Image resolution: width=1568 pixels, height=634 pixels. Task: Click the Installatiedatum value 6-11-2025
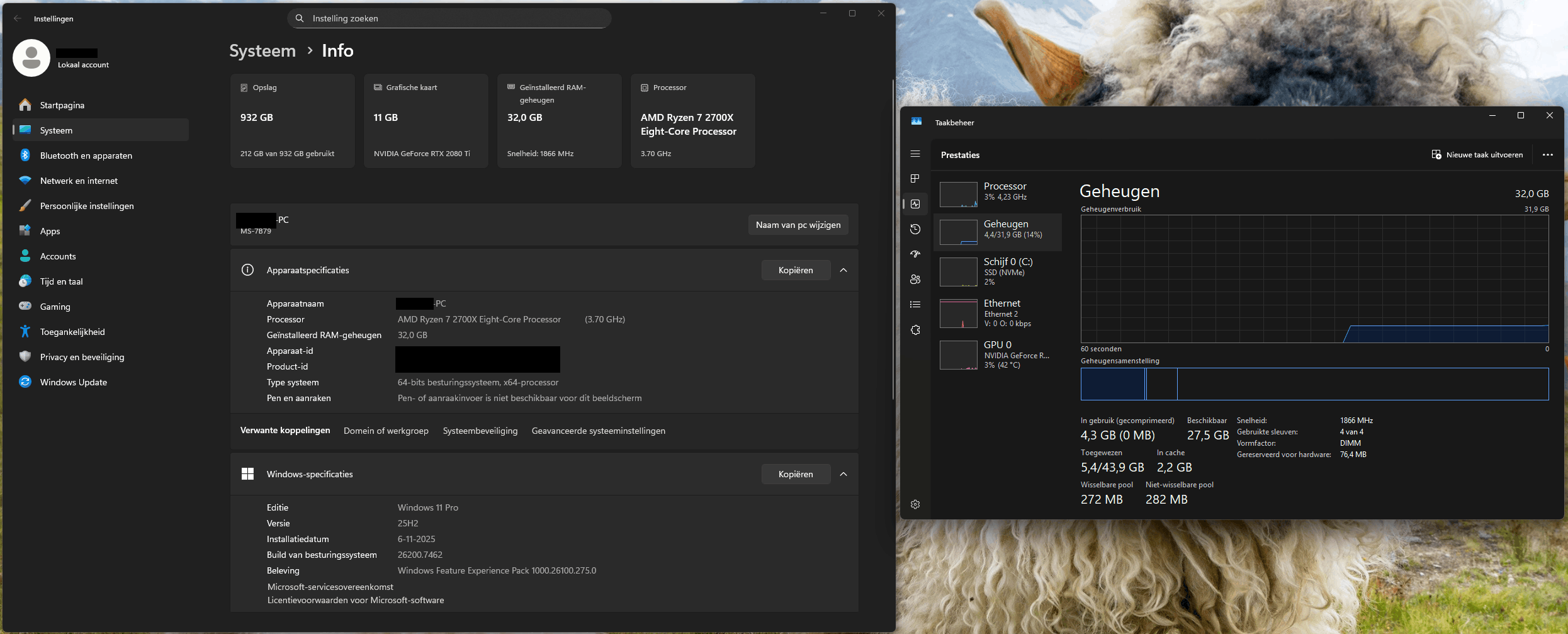click(417, 539)
